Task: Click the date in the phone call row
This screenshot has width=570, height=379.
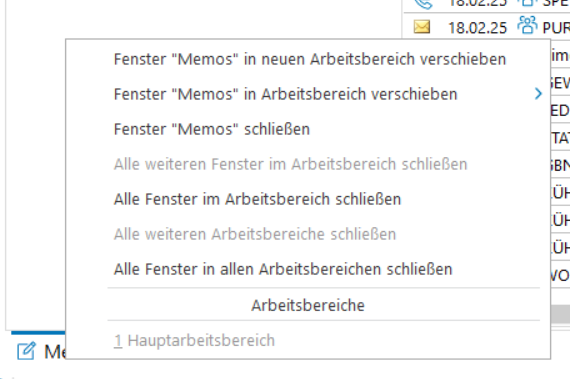Action: [477, 3]
